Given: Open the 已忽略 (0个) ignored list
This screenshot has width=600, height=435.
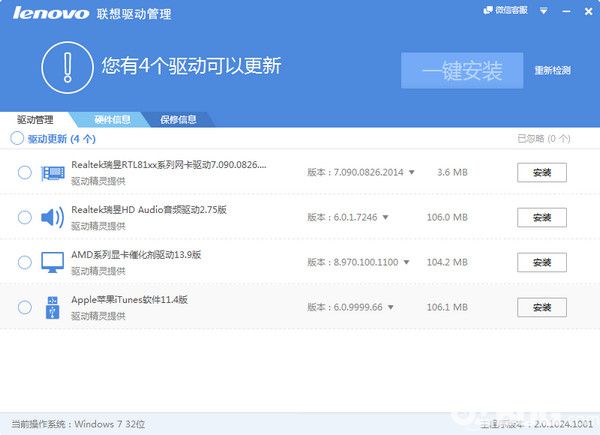Looking at the screenshot, I should (x=544, y=138).
